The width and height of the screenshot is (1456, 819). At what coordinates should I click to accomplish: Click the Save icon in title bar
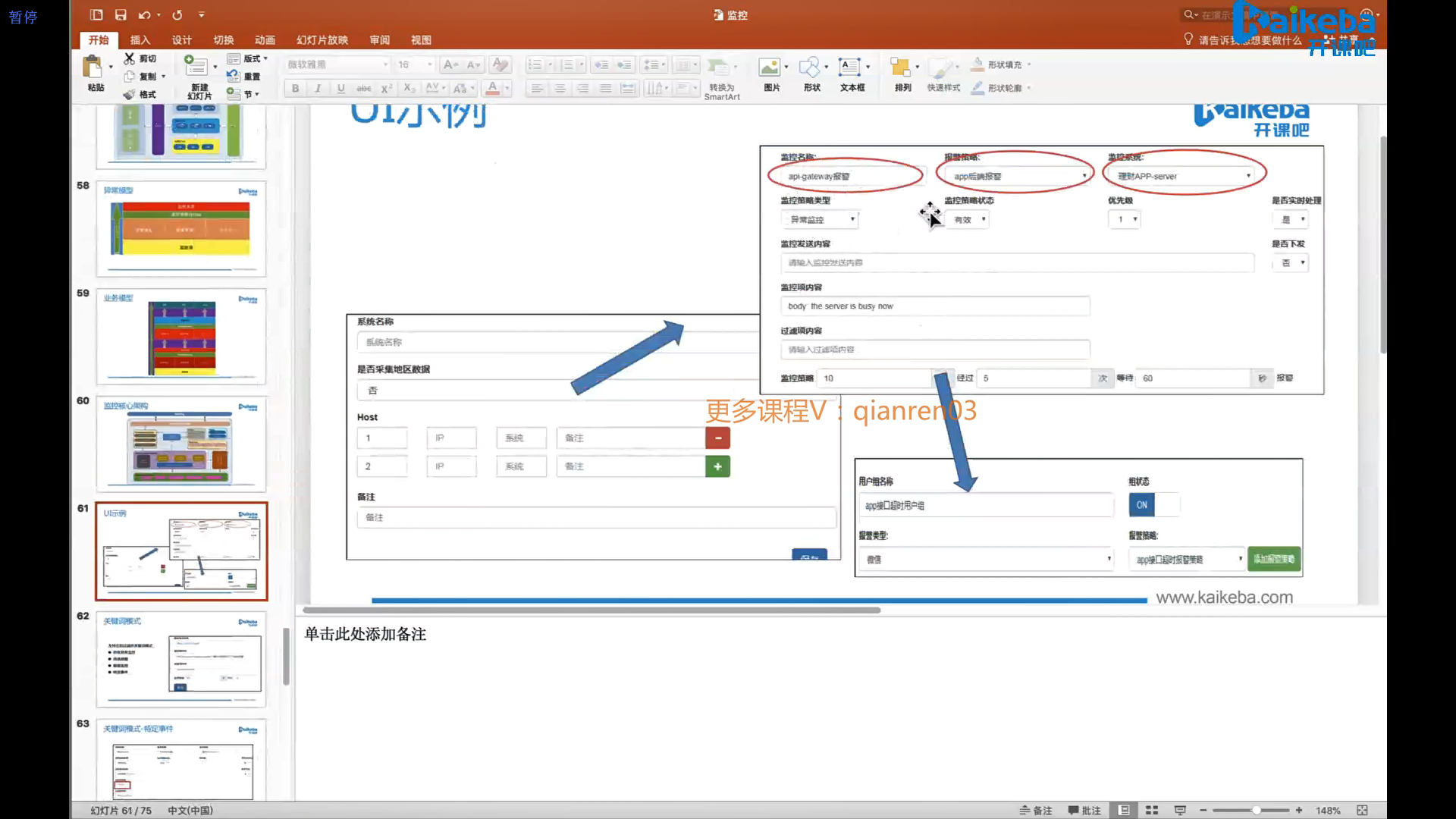tap(121, 14)
